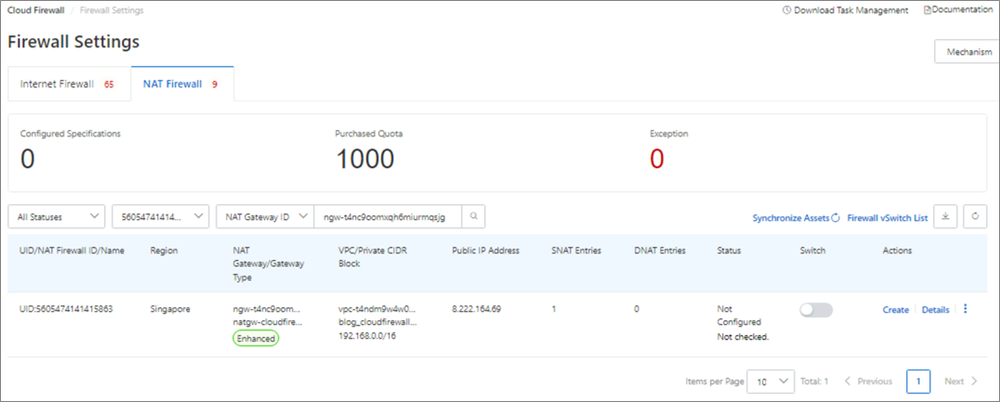Click the Total: 1 pagination text
This screenshot has width=1000, height=402.
(814, 381)
